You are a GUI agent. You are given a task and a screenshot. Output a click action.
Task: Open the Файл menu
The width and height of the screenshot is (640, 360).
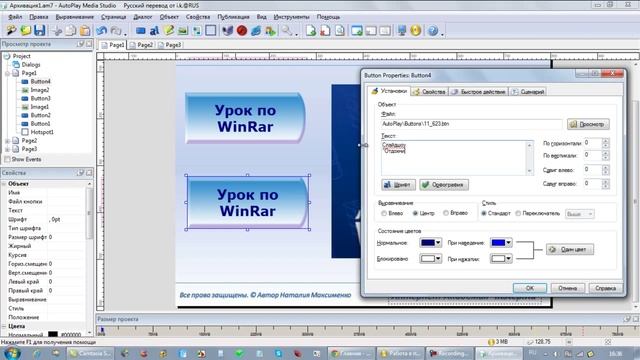coord(15,17)
